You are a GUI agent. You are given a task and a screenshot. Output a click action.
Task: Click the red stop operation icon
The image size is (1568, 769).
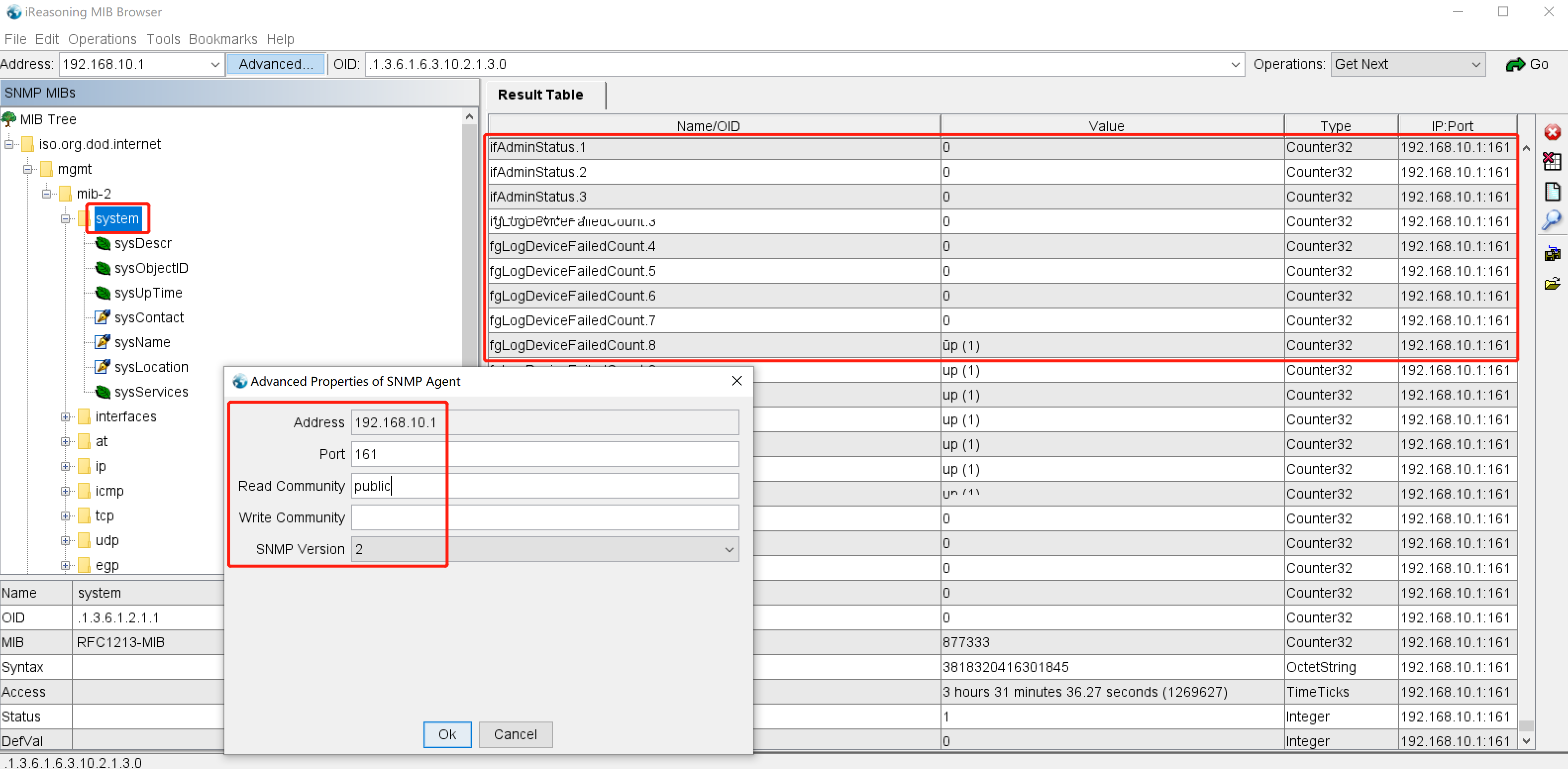[1552, 133]
